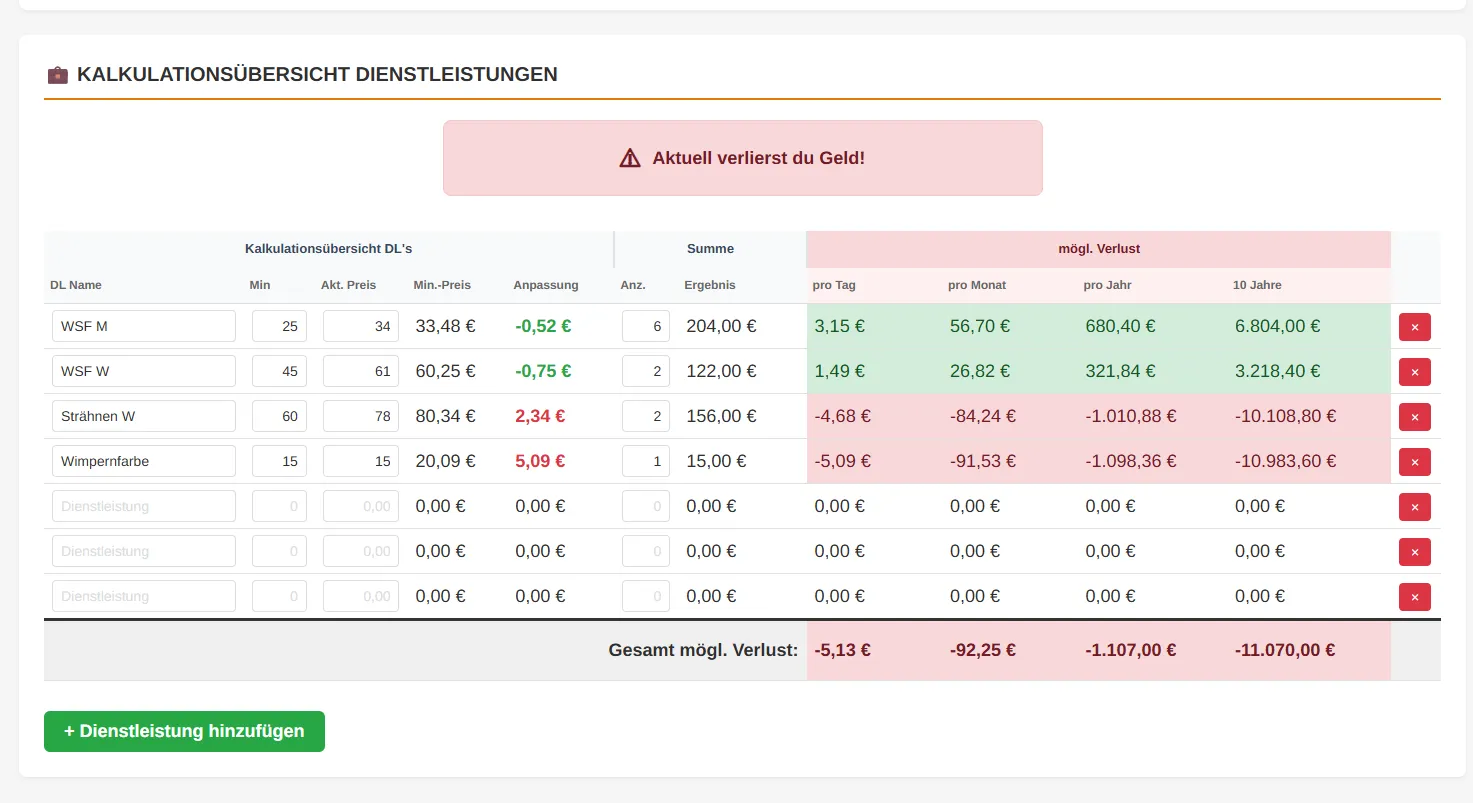Click the warning triangle icon in alert
Viewport: 1473px width, 803px height.
630,158
